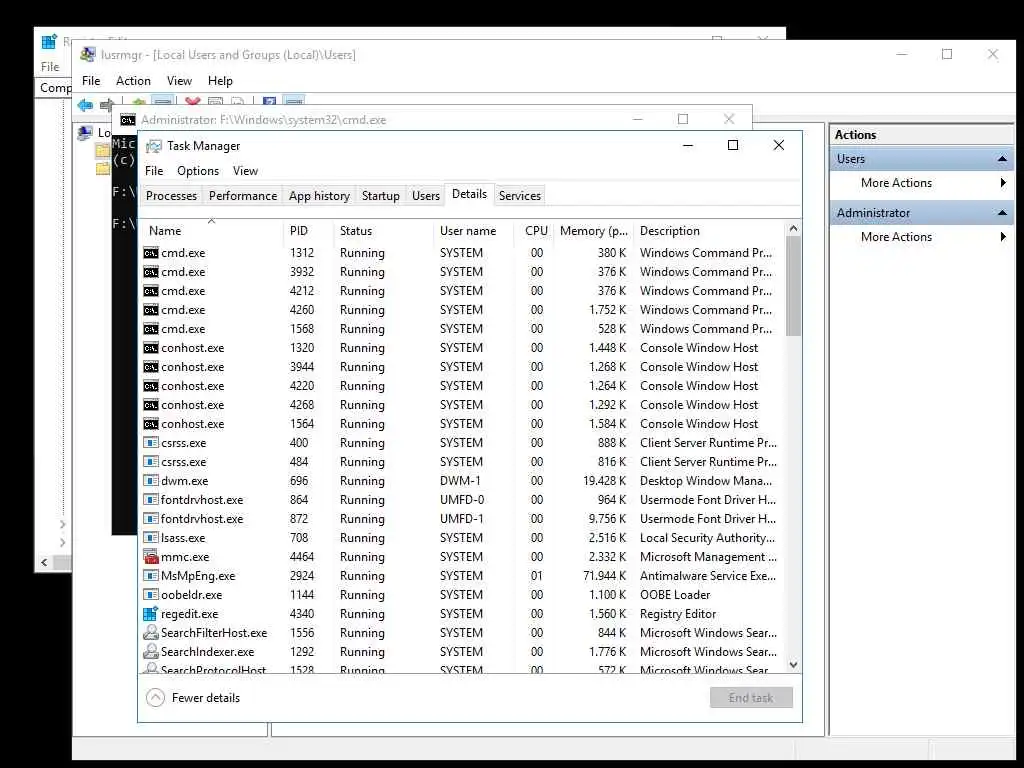
Task: Select the cmd.exe icon for PID 1312
Action: pos(151,253)
